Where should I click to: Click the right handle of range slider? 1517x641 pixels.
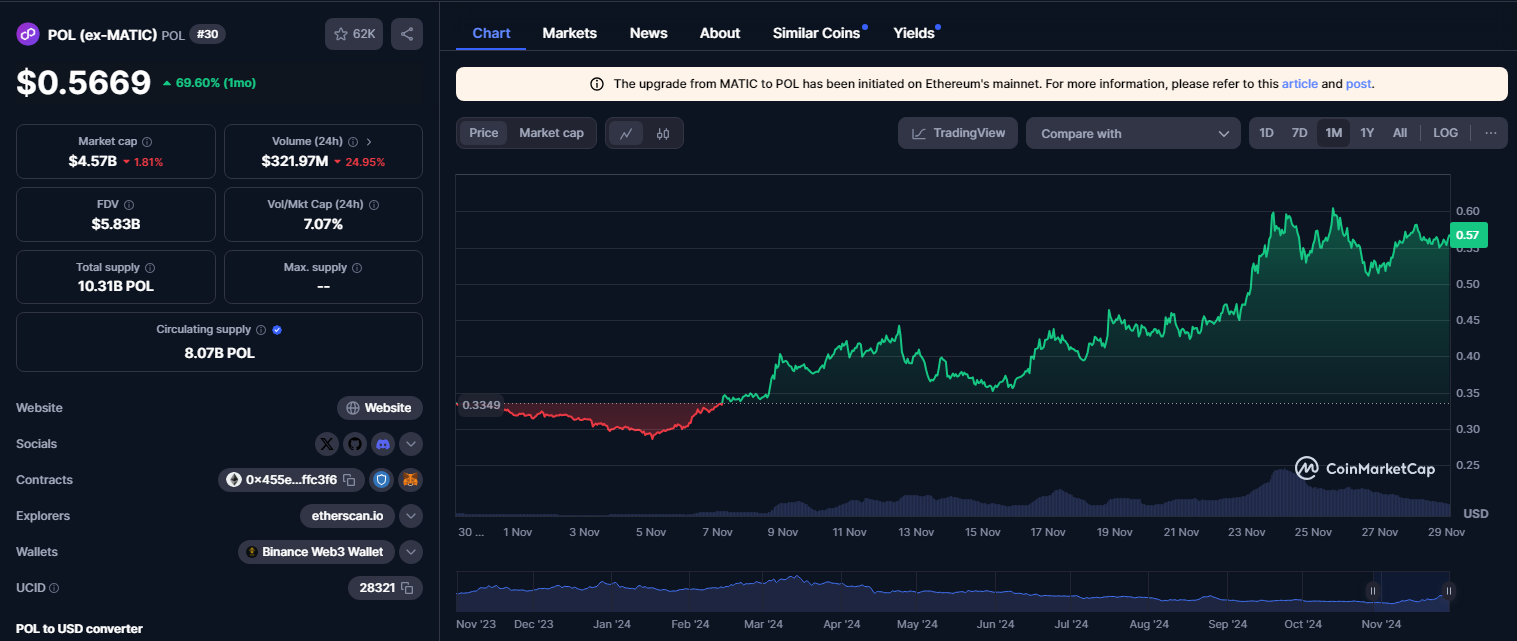(1448, 591)
